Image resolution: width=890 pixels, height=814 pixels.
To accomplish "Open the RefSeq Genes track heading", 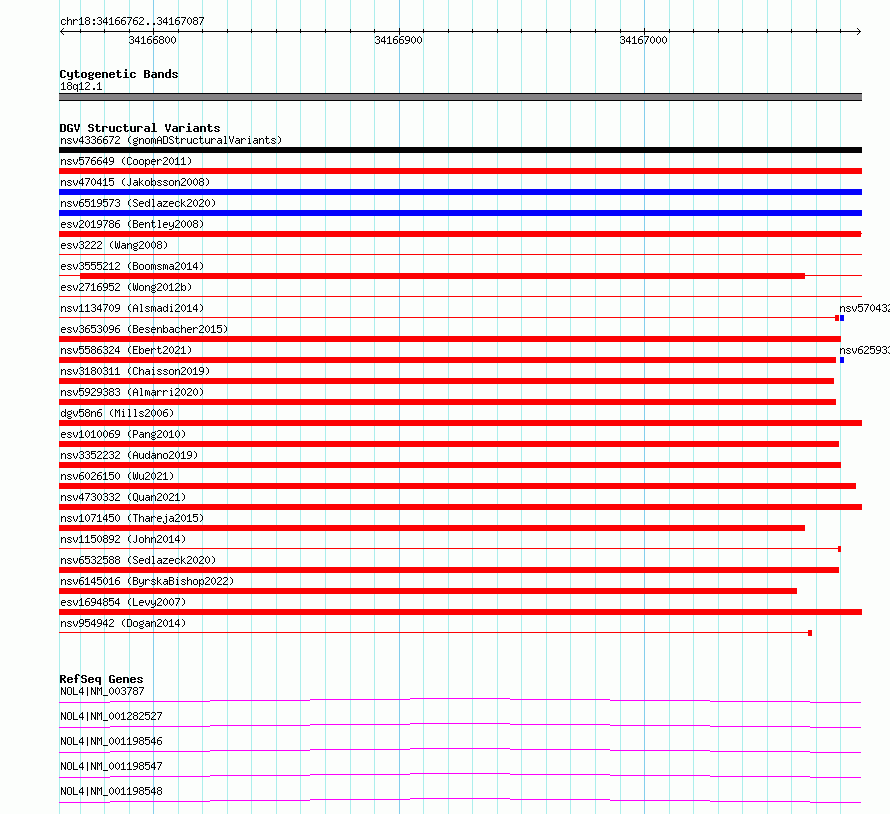I will [x=101, y=679].
